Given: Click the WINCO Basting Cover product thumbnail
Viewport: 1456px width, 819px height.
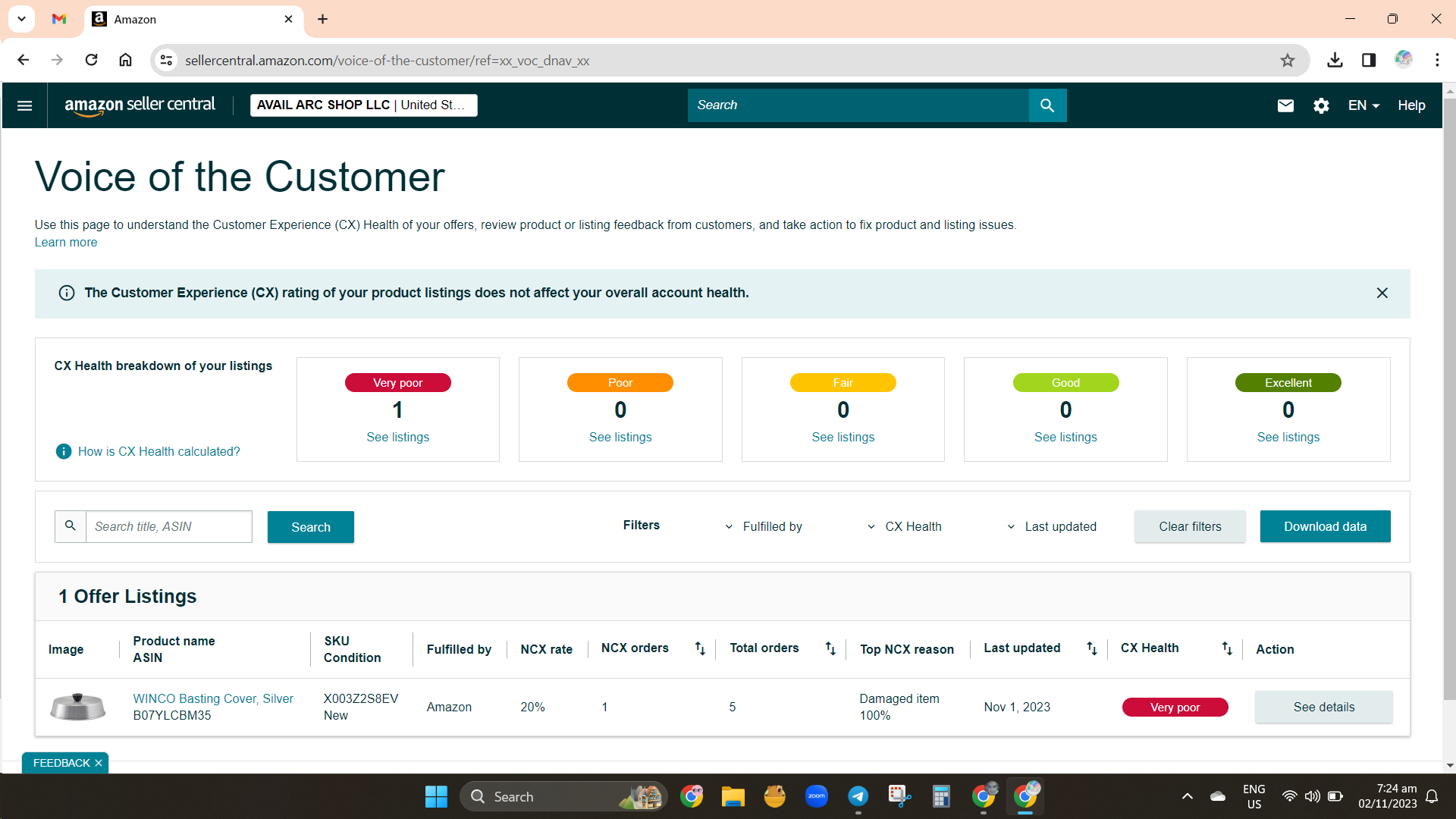Looking at the screenshot, I should (77, 707).
